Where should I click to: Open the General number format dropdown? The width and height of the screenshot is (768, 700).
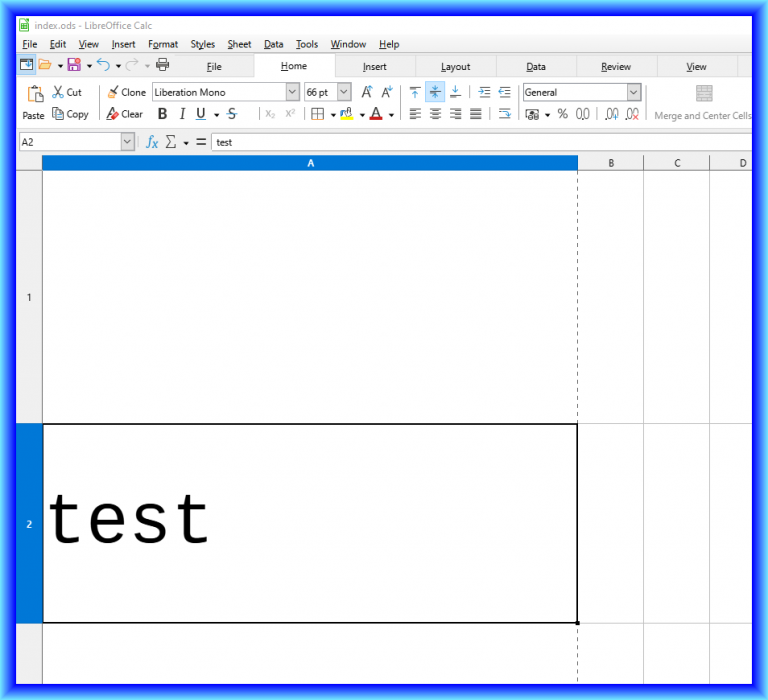[x=634, y=92]
